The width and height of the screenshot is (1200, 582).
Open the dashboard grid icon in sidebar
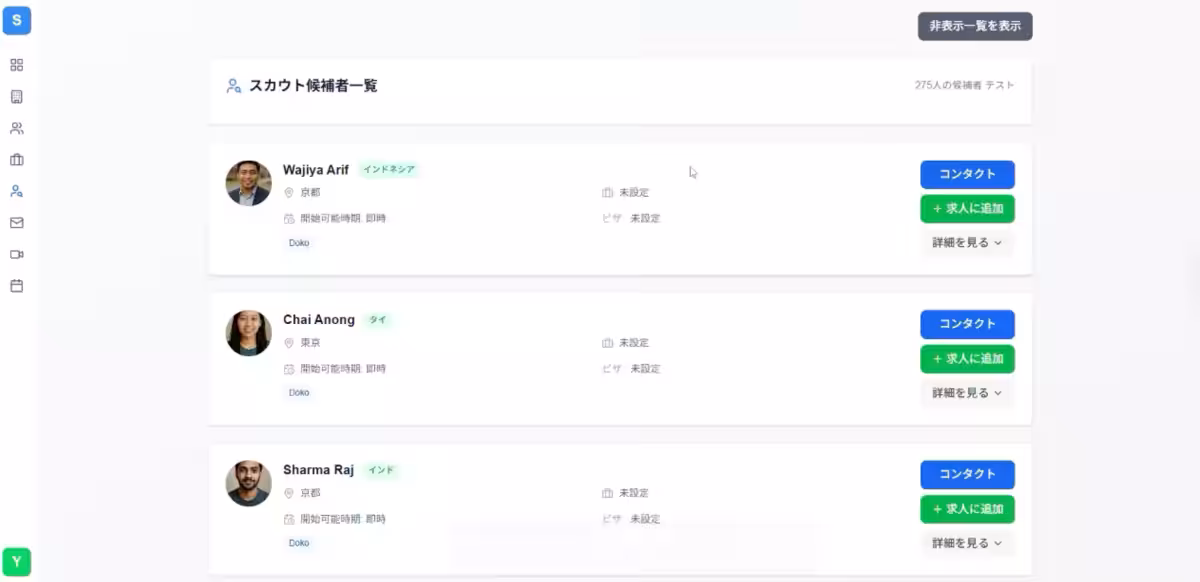pos(16,65)
